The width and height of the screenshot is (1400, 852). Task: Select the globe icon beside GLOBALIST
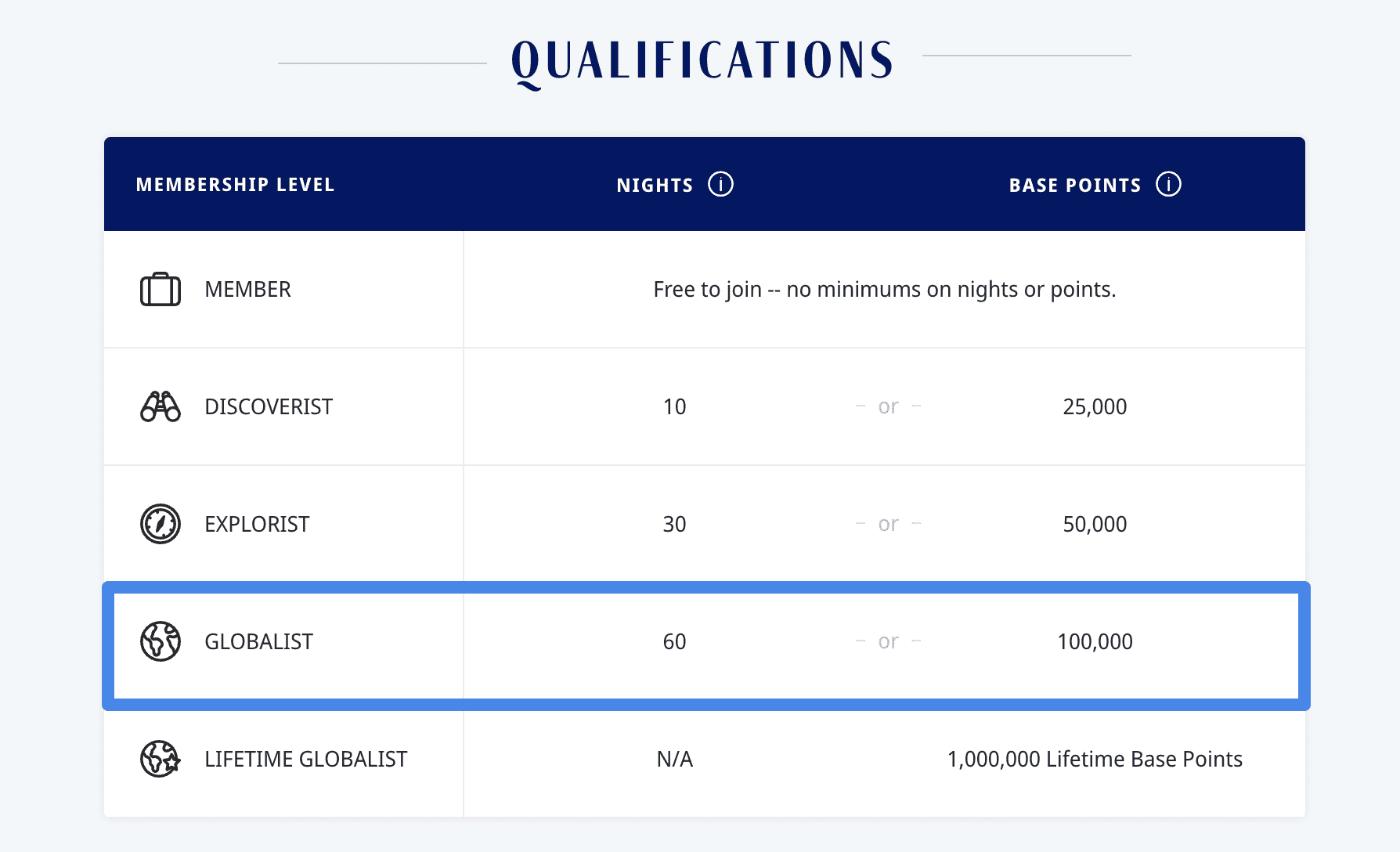(159, 641)
